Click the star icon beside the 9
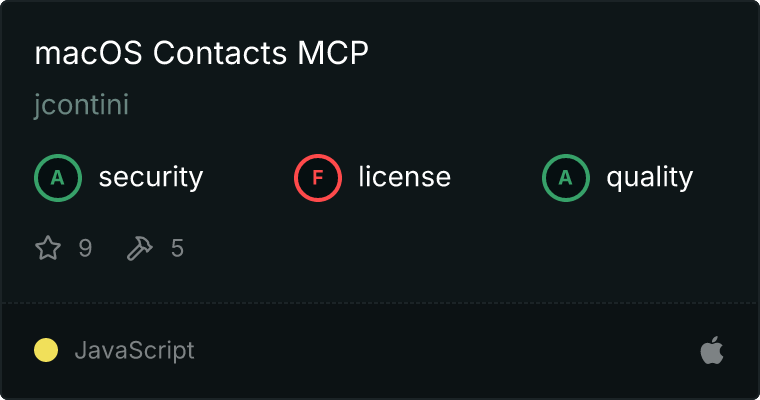The width and height of the screenshot is (760, 400). [x=48, y=248]
